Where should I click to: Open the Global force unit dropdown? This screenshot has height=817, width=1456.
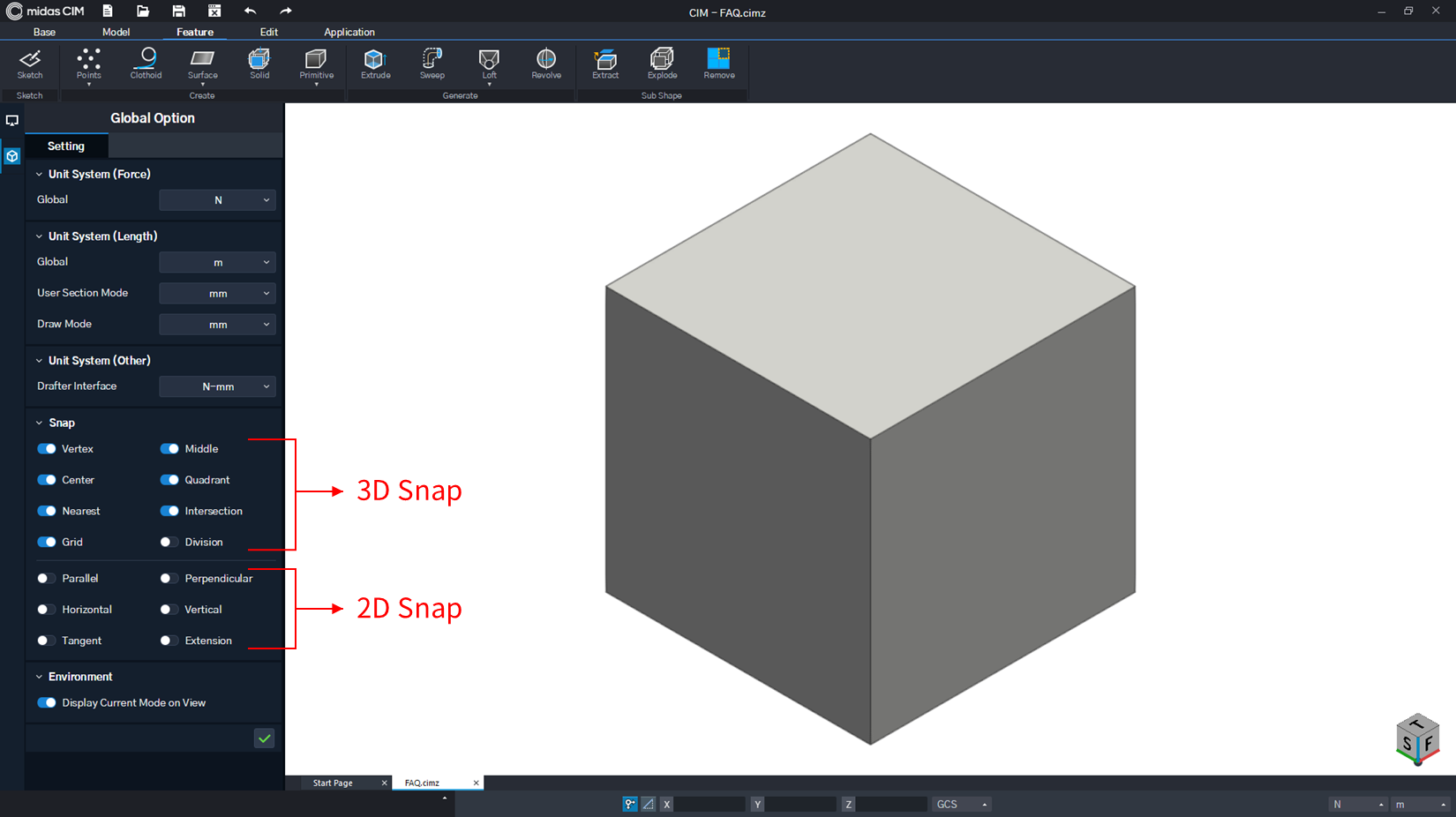point(217,199)
